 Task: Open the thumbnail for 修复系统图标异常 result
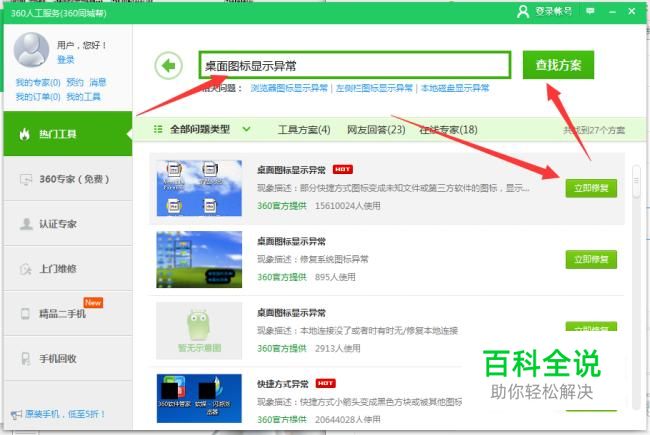tap(199, 259)
